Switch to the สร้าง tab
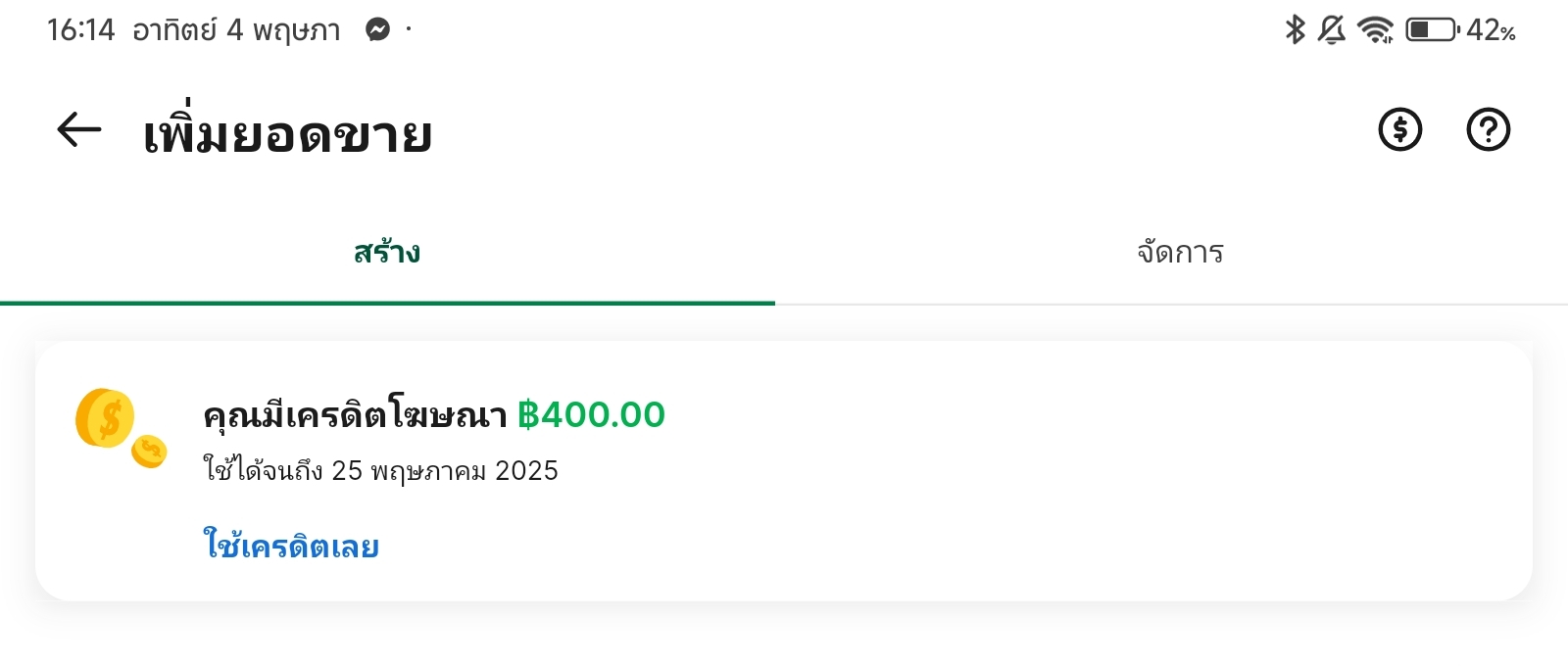The height and width of the screenshot is (668, 1568). [387, 253]
